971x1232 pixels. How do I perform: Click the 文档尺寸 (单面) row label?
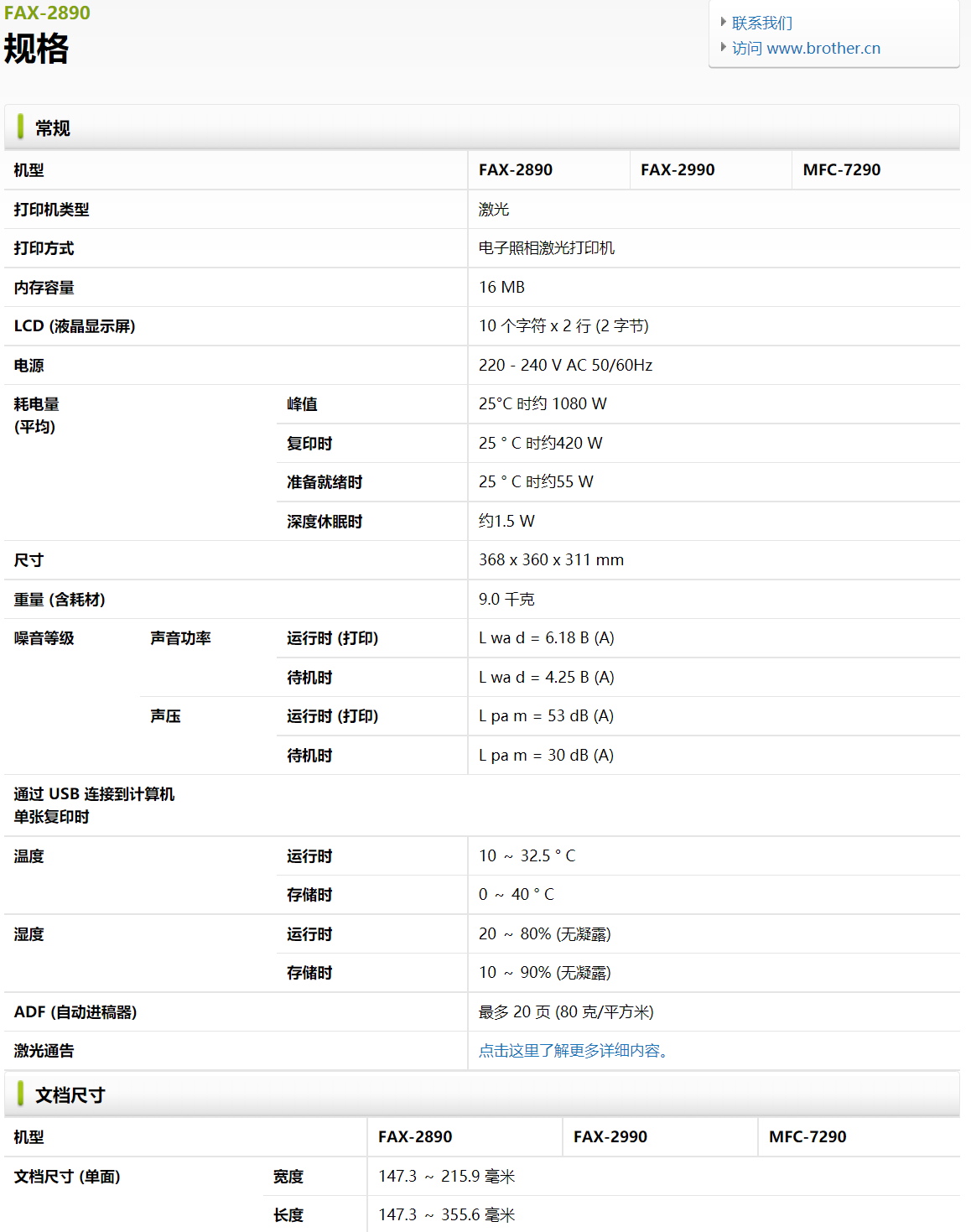pos(67,1177)
